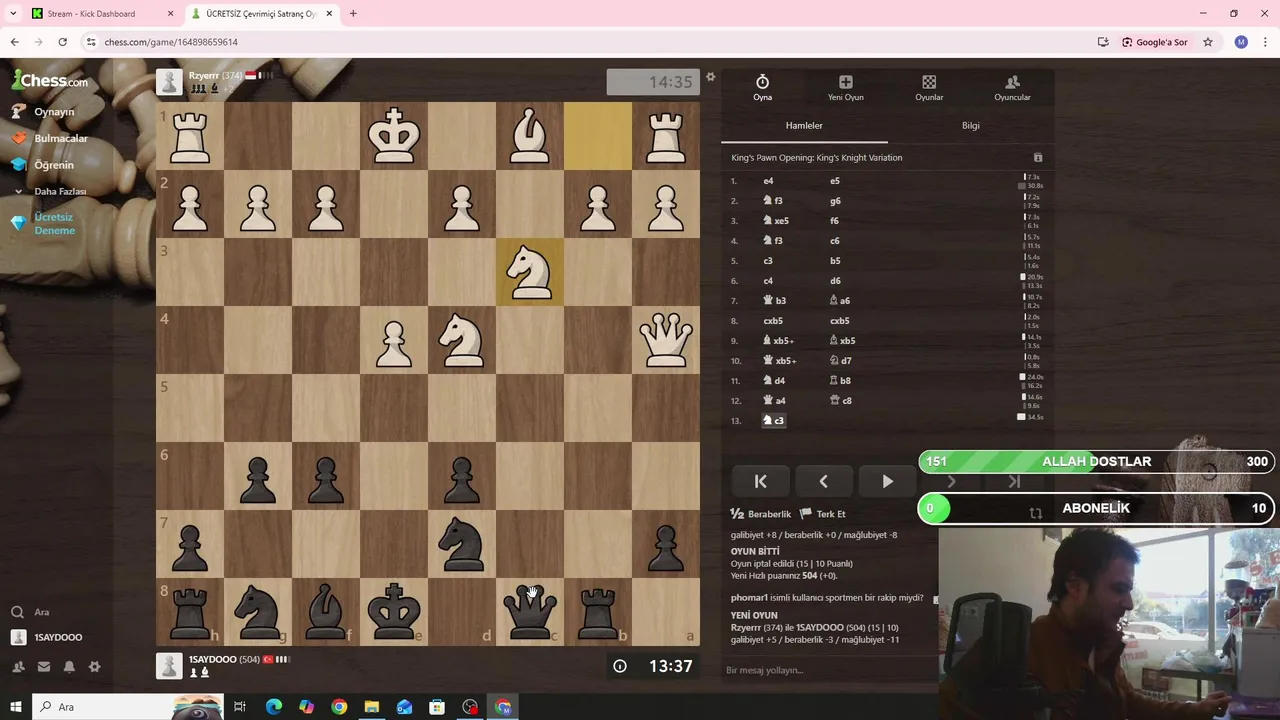
Task: Open the Chrome profile avatar
Action: pyautogui.click(x=1241, y=42)
